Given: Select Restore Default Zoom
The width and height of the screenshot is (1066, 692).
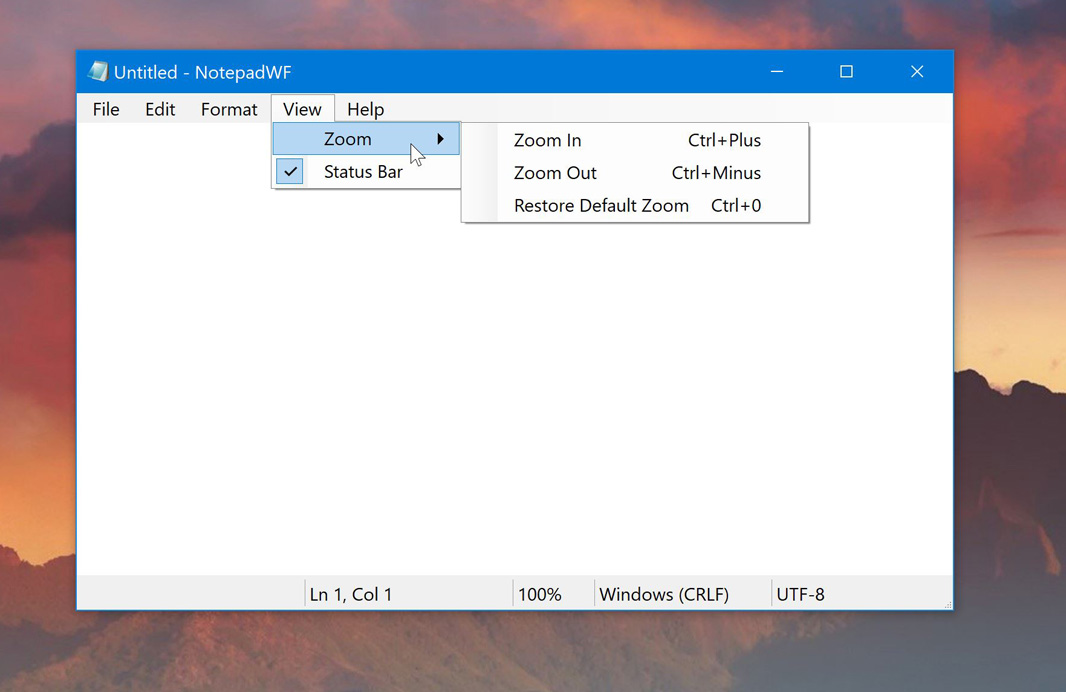Looking at the screenshot, I should tap(601, 206).
